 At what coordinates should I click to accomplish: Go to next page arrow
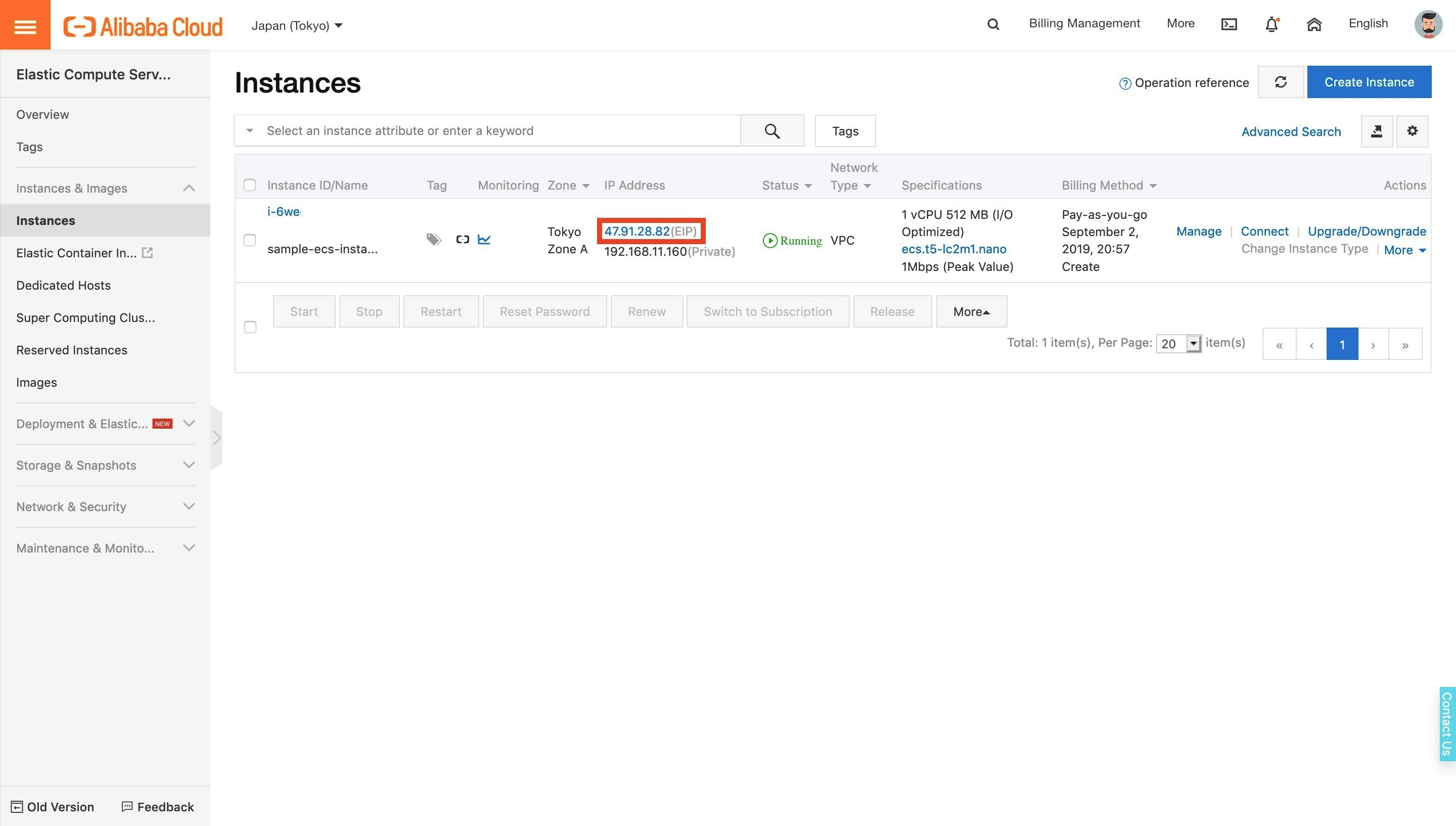(1373, 344)
